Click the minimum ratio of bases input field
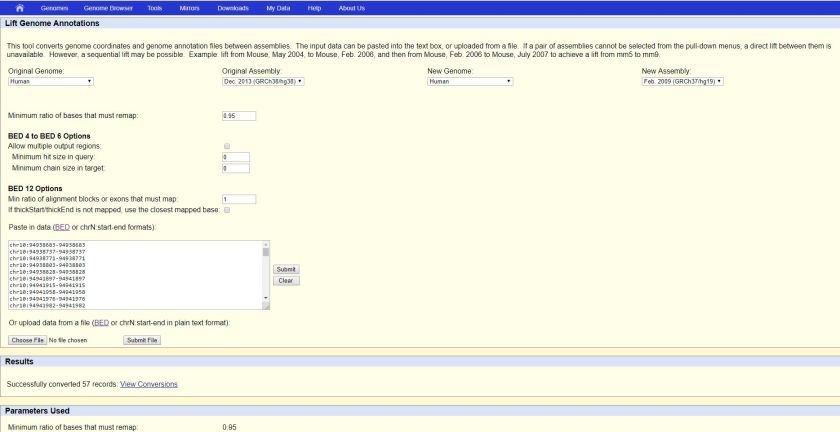This screenshot has width=840, height=432. (x=239, y=115)
